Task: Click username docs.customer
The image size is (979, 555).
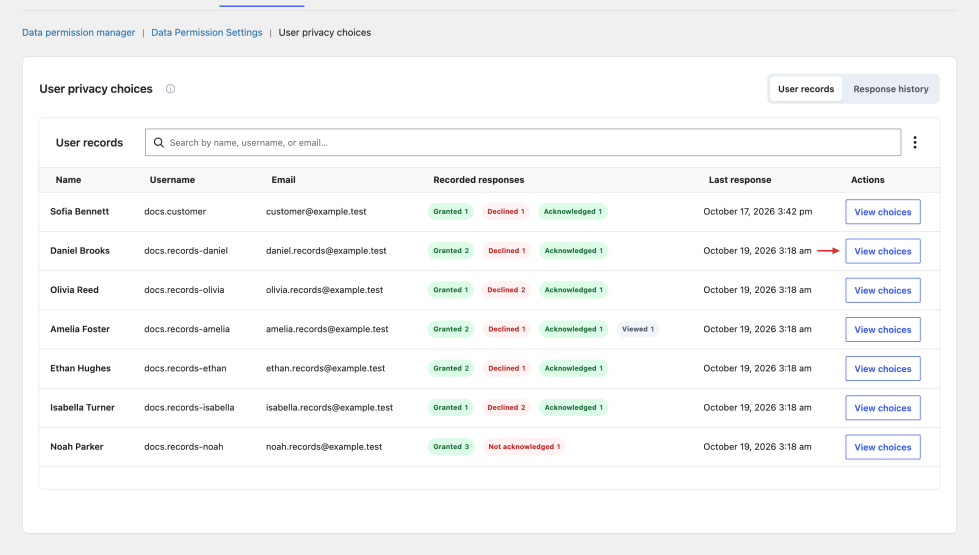Action: tap(175, 212)
